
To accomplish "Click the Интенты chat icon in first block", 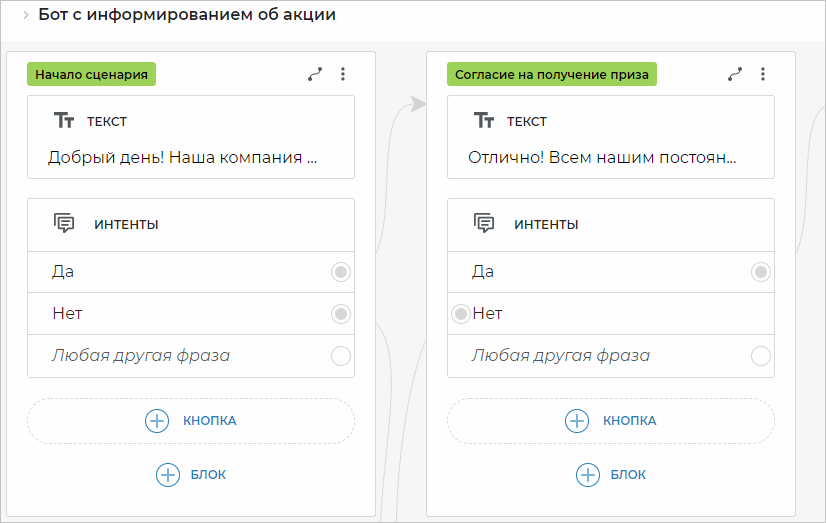I will 64,224.
